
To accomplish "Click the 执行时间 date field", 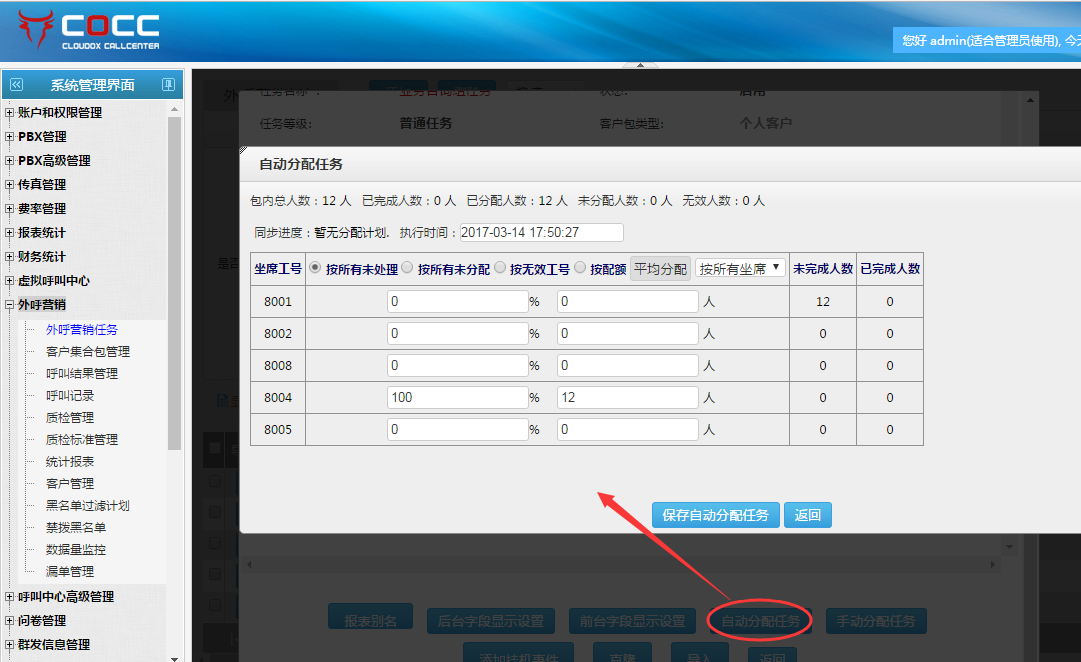I will (541, 233).
